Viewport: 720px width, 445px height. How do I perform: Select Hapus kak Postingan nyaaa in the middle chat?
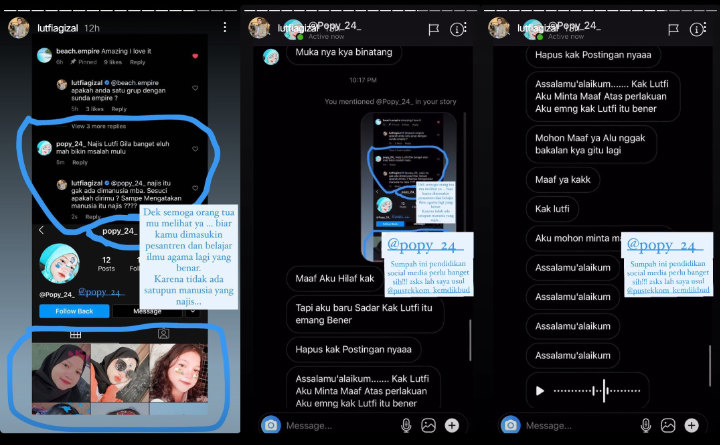[354, 349]
